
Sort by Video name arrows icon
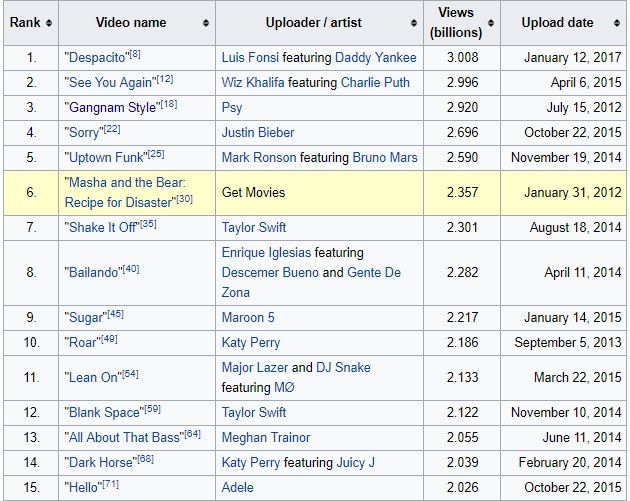coord(206,23)
